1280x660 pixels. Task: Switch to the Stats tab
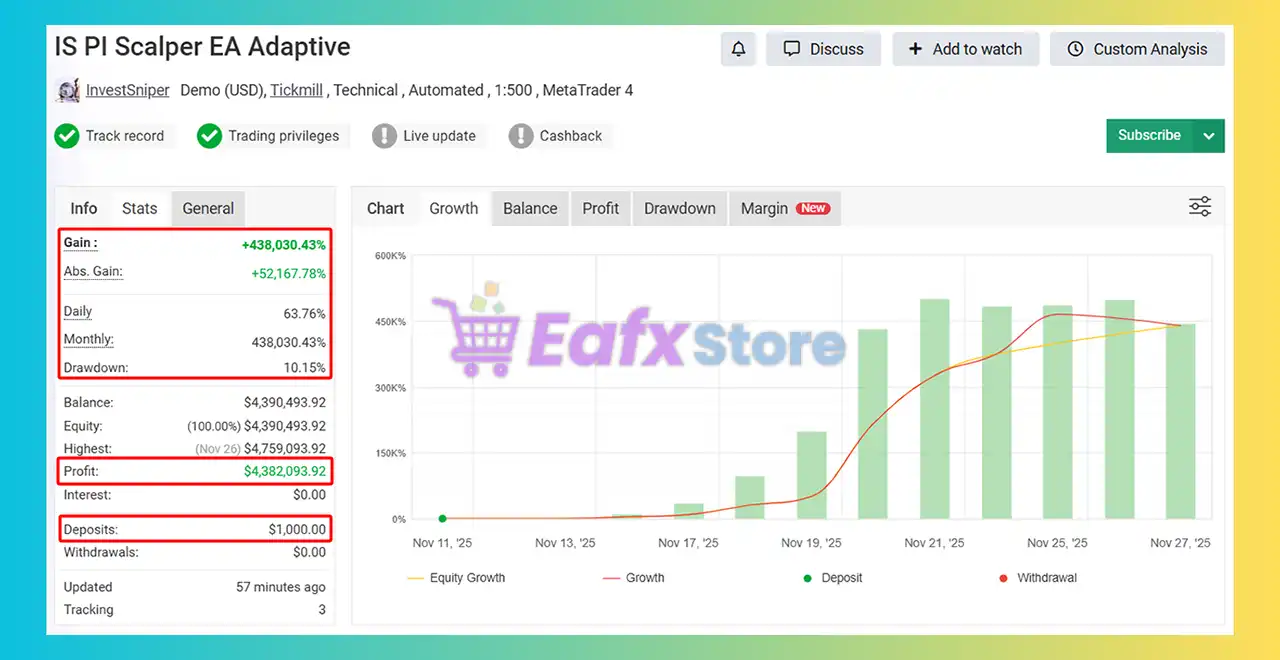pyautogui.click(x=140, y=208)
